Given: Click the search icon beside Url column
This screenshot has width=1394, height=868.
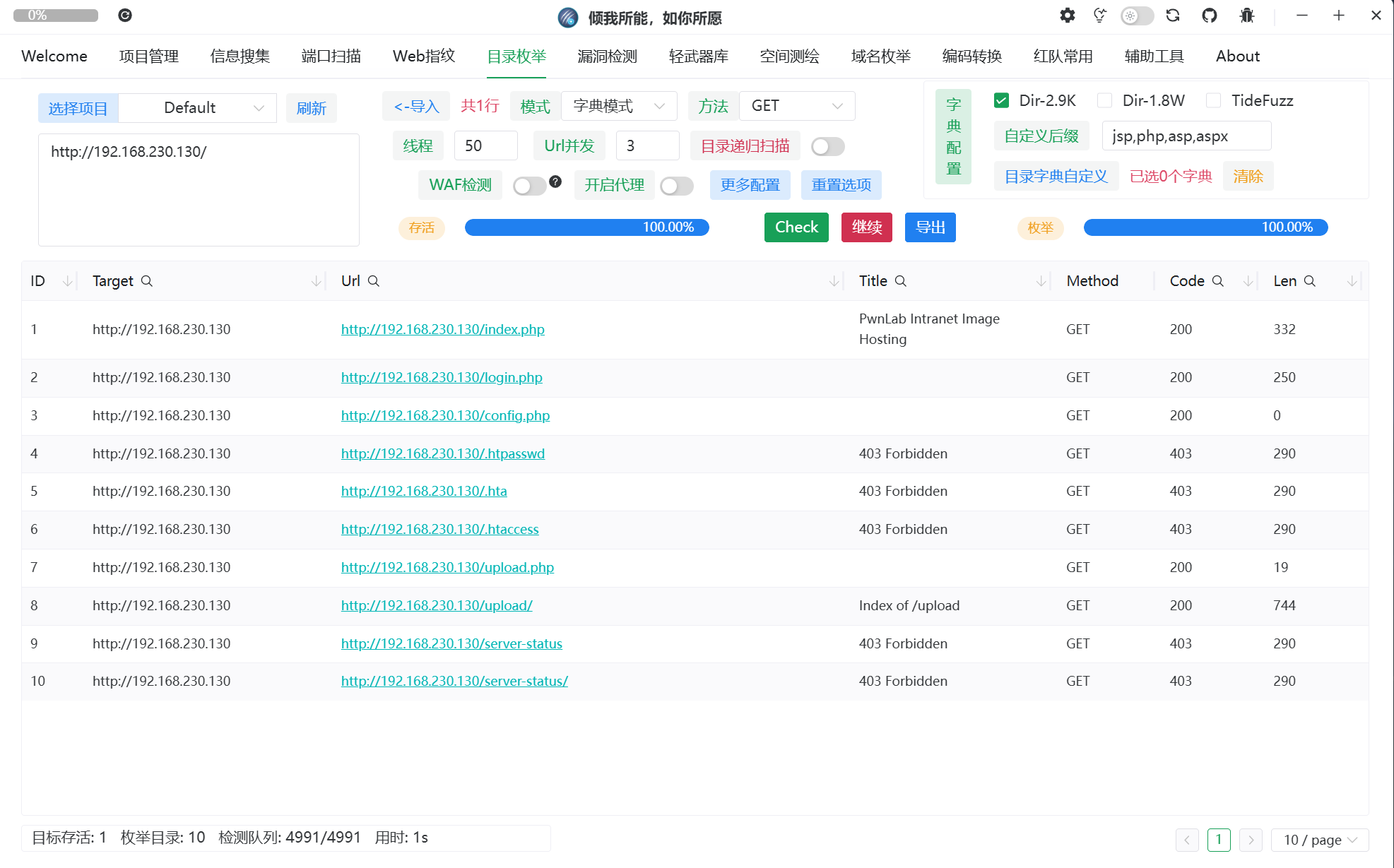Looking at the screenshot, I should 374,281.
